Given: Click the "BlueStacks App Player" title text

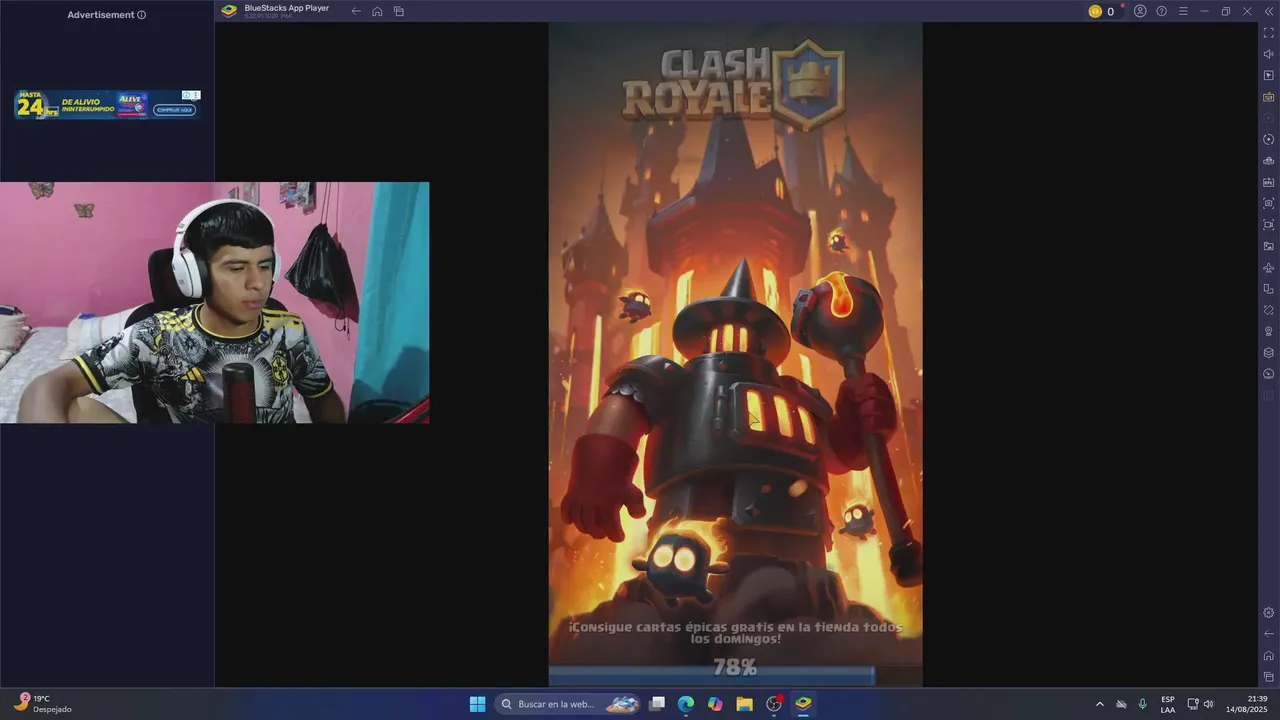Looking at the screenshot, I should (287, 8).
